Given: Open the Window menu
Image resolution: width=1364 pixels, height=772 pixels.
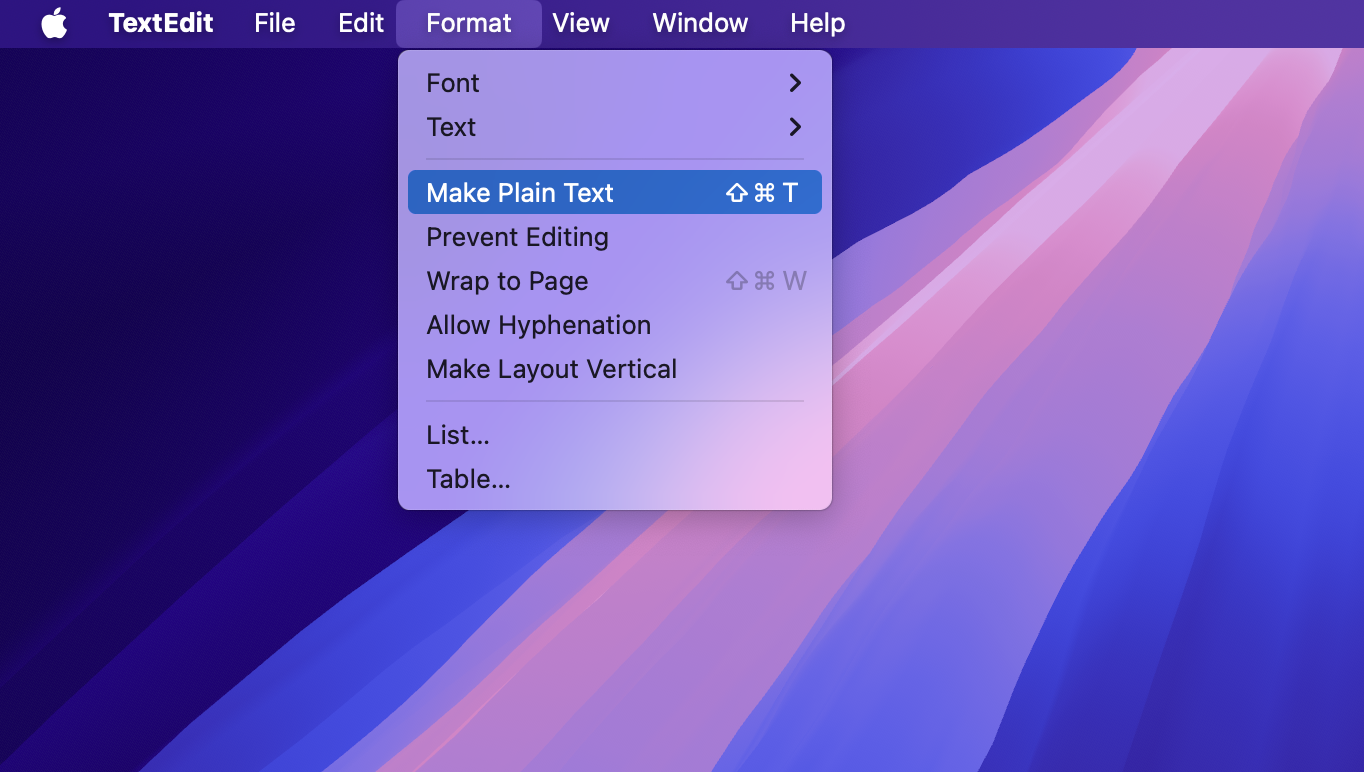Looking at the screenshot, I should 699,23.
